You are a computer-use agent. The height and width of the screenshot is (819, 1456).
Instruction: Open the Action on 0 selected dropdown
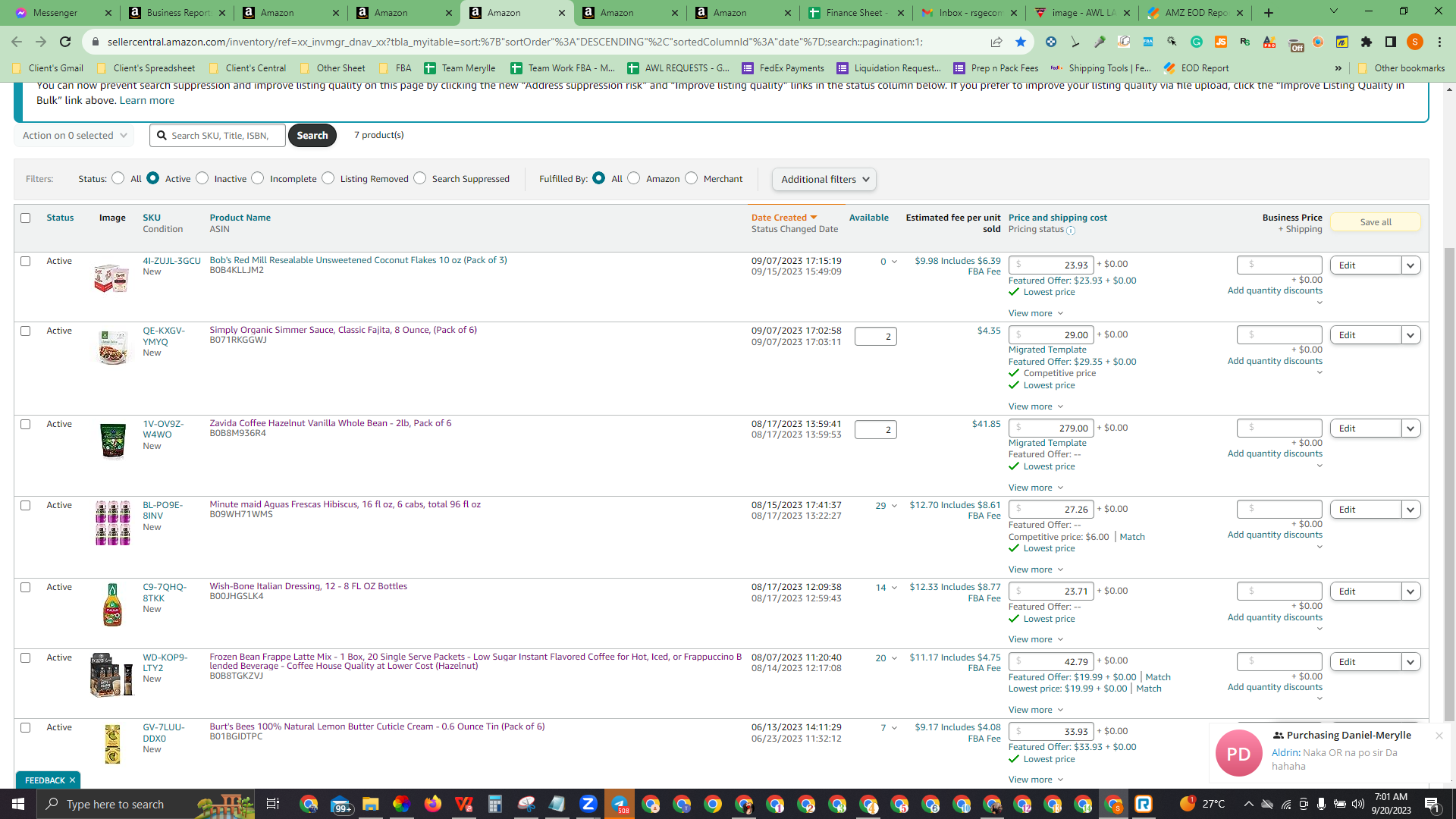click(x=74, y=136)
